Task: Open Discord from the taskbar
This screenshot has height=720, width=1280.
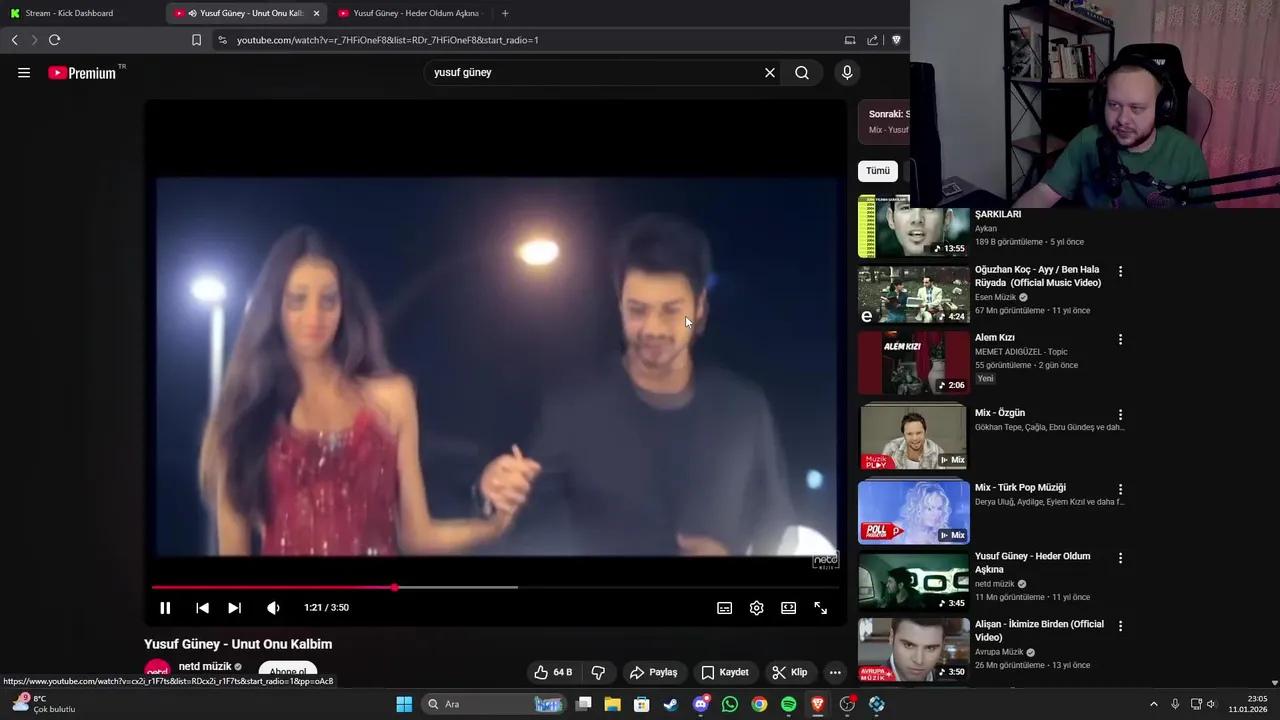Action: pos(701,704)
